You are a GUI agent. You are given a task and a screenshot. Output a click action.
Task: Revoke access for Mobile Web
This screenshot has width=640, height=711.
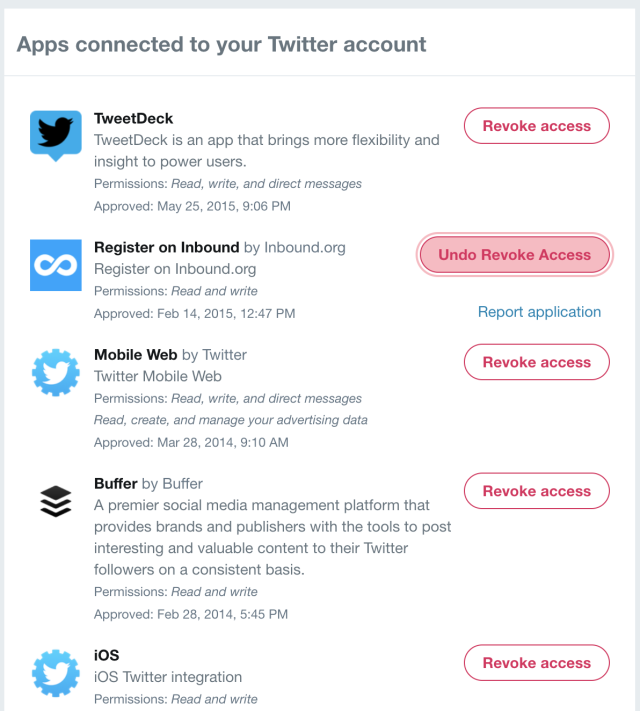point(537,362)
